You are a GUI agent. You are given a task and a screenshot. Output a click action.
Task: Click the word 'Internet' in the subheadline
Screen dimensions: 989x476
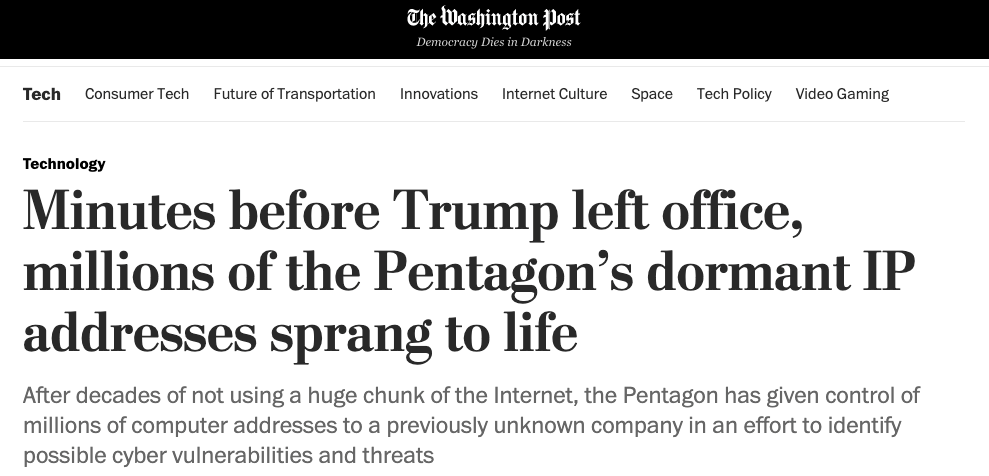tap(534, 396)
